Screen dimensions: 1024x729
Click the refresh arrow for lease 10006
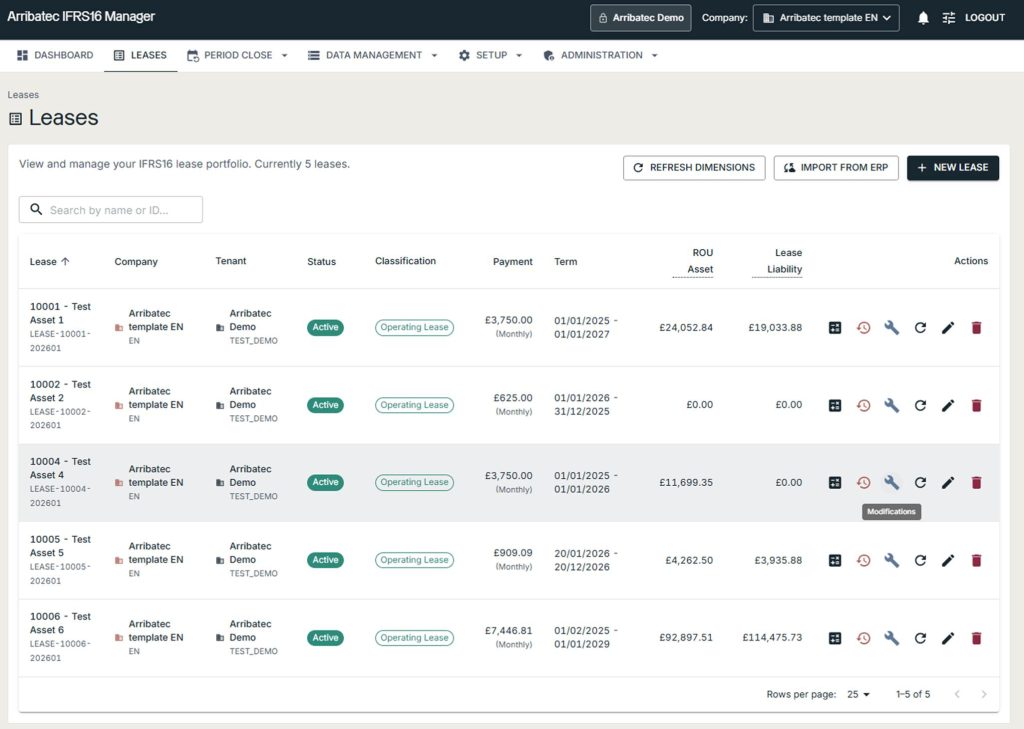[x=920, y=638]
